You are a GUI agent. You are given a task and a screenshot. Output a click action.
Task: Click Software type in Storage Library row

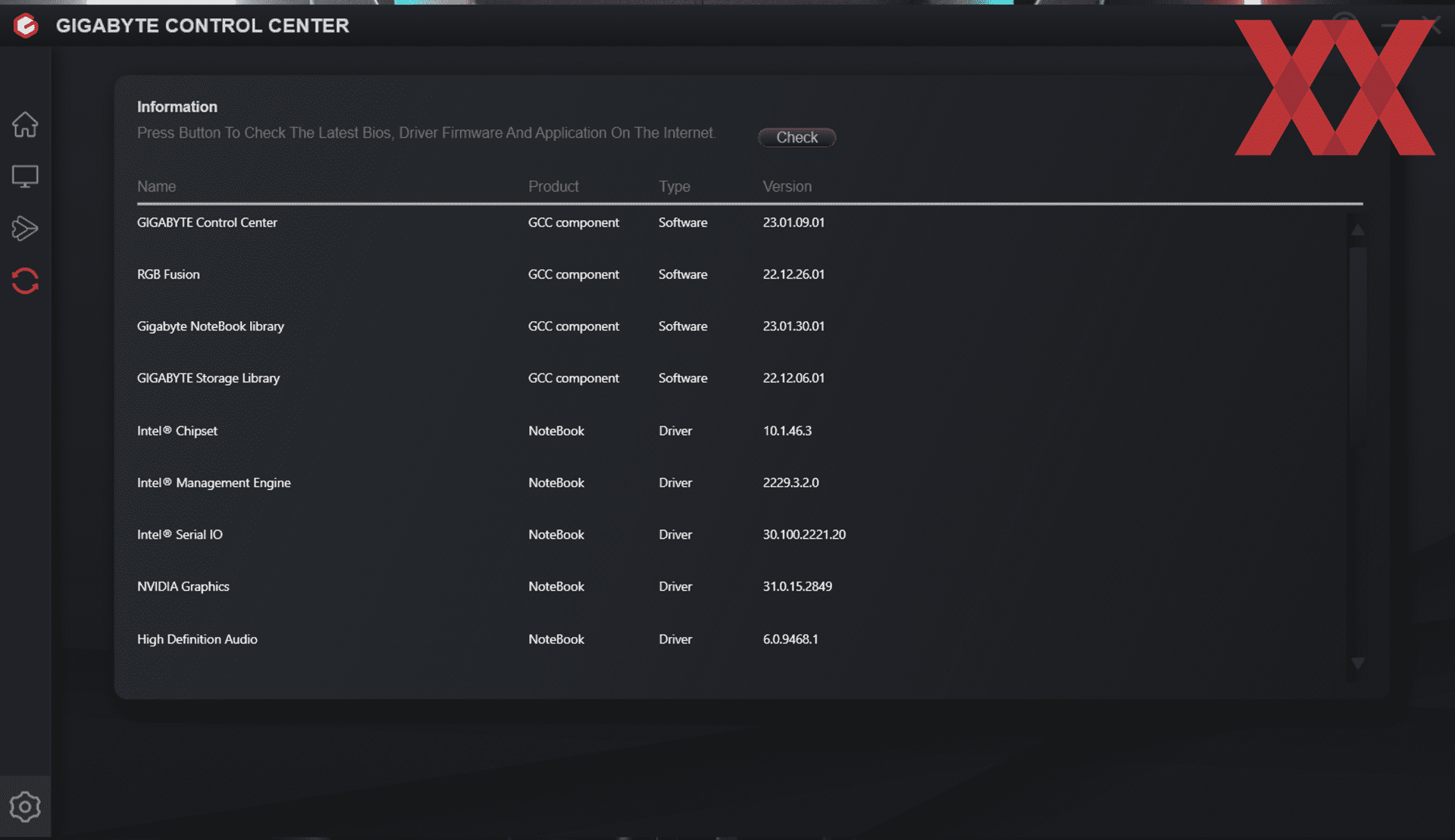click(683, 378)
